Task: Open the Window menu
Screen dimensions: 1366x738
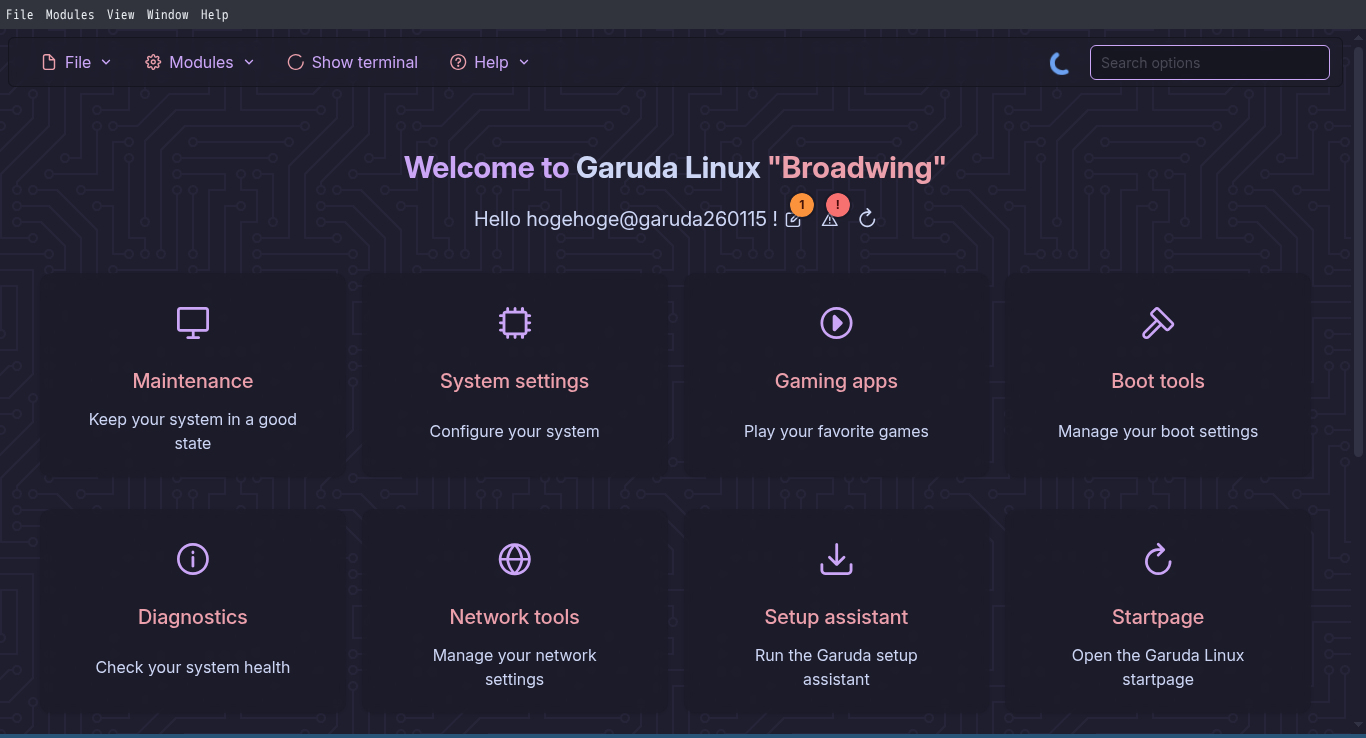Action: (168, 14)
